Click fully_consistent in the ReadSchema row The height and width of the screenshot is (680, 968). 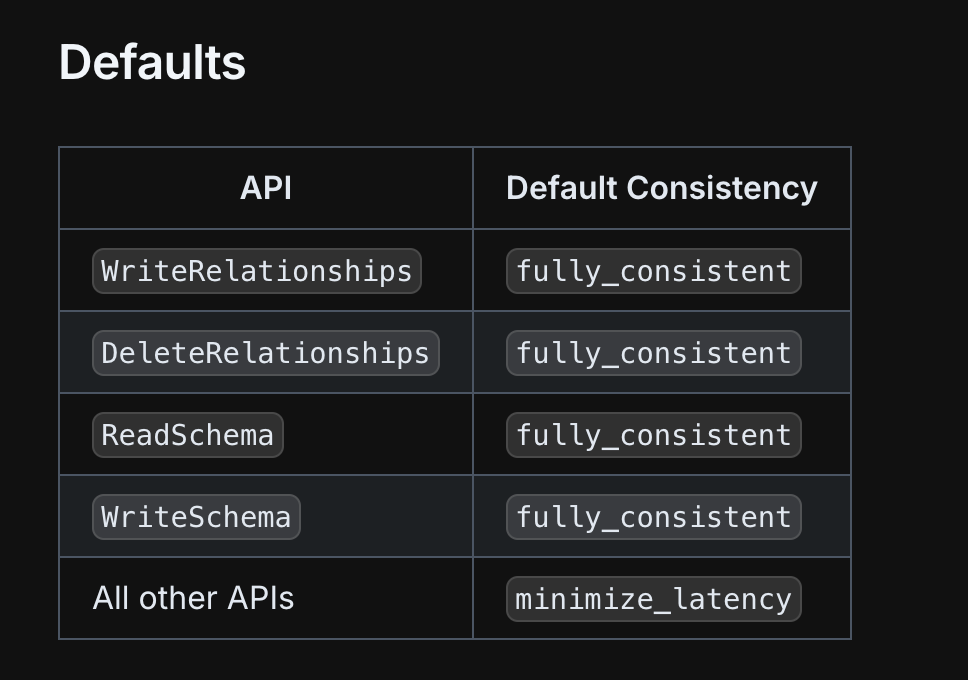[x=654, y=435]
